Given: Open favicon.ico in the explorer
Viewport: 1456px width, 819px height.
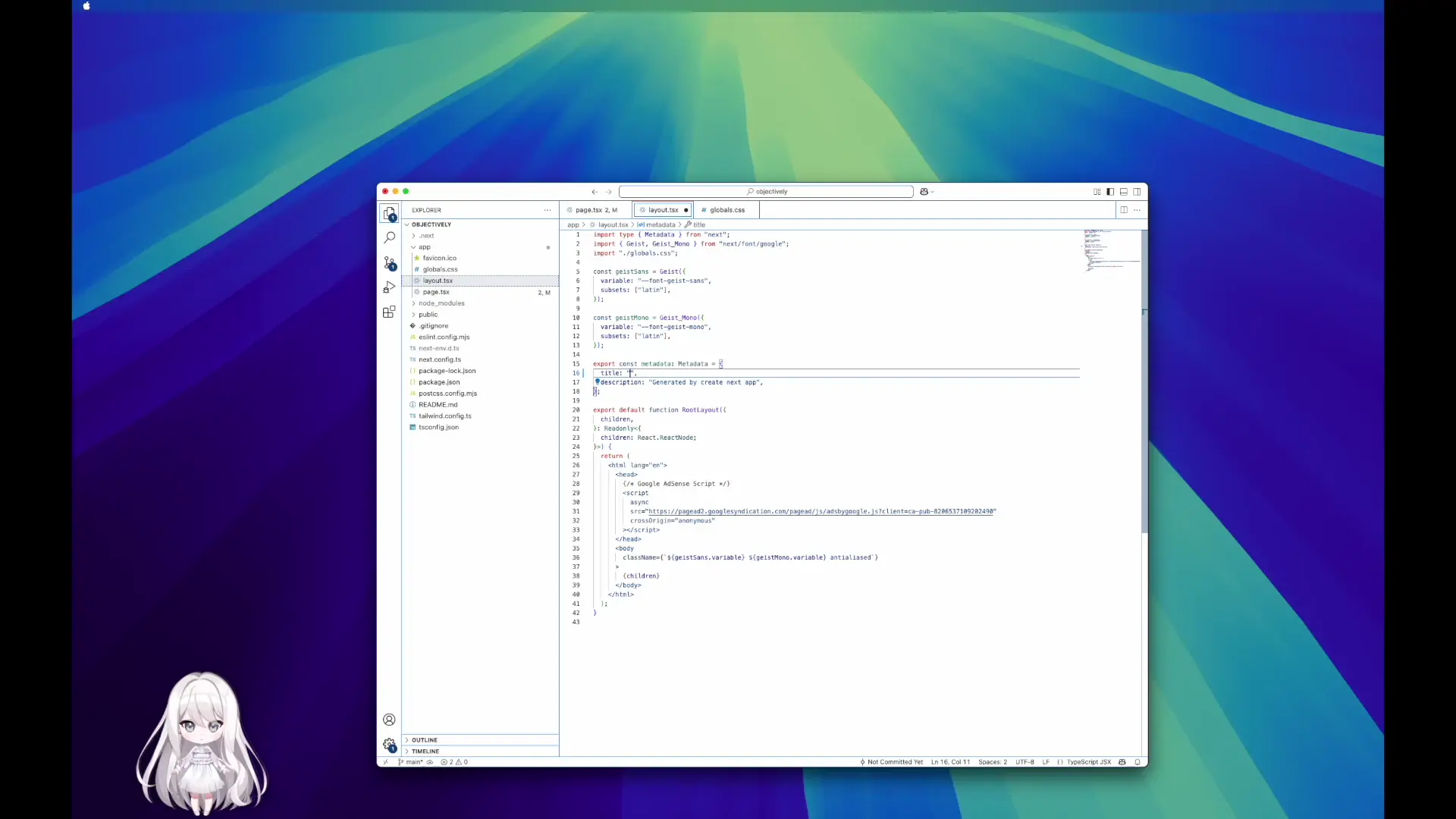Looking at the screenshot, I should [x=481, y=259].
